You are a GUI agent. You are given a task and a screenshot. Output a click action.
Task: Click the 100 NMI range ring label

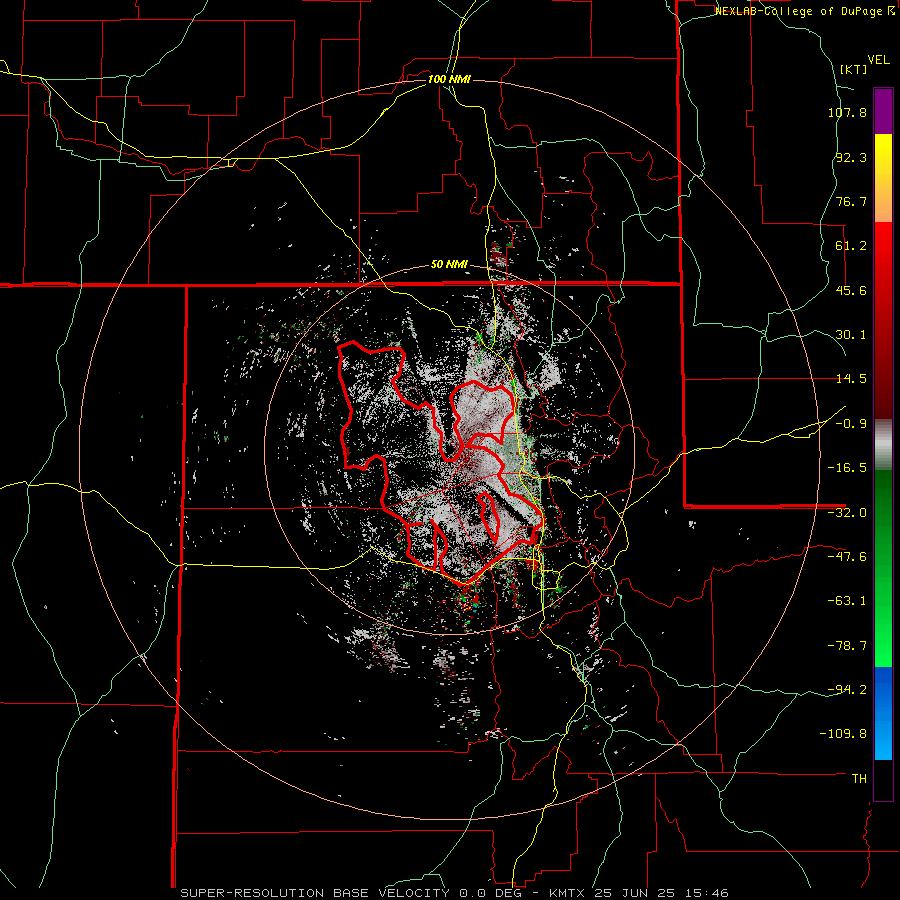click(449, 79)
